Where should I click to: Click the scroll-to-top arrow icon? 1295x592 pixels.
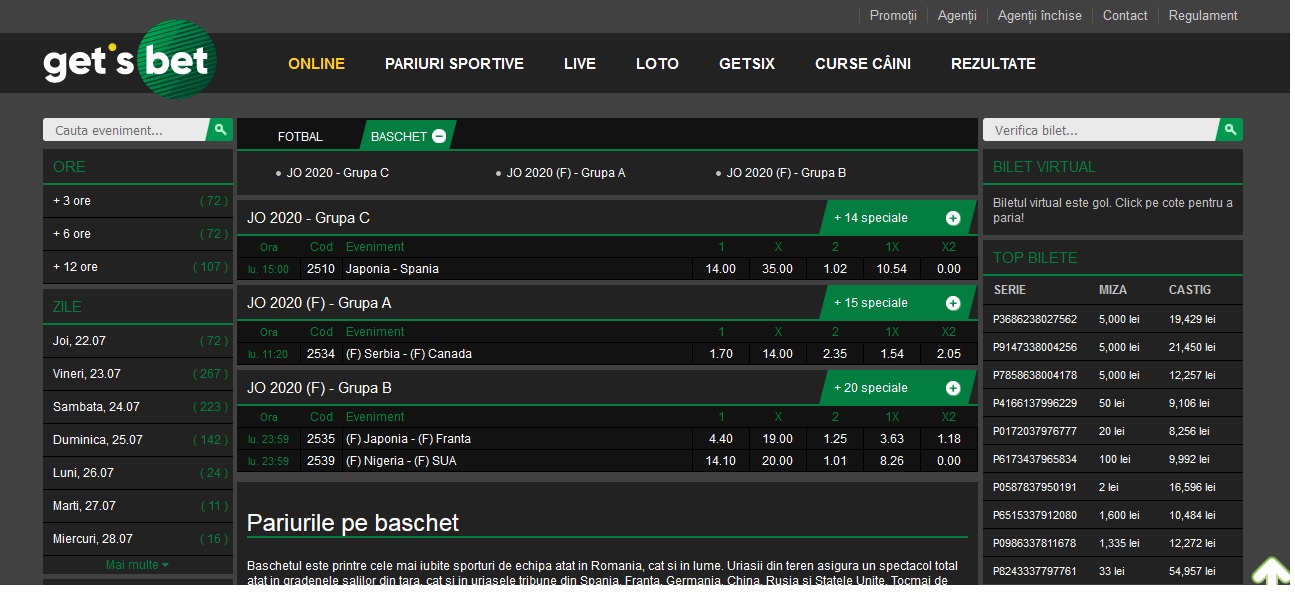[x=1270, y=572]
